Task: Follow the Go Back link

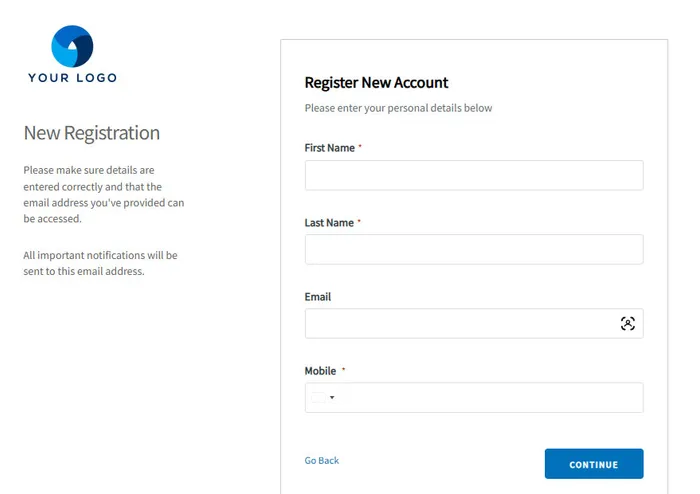Action: [x=322, y=461]
